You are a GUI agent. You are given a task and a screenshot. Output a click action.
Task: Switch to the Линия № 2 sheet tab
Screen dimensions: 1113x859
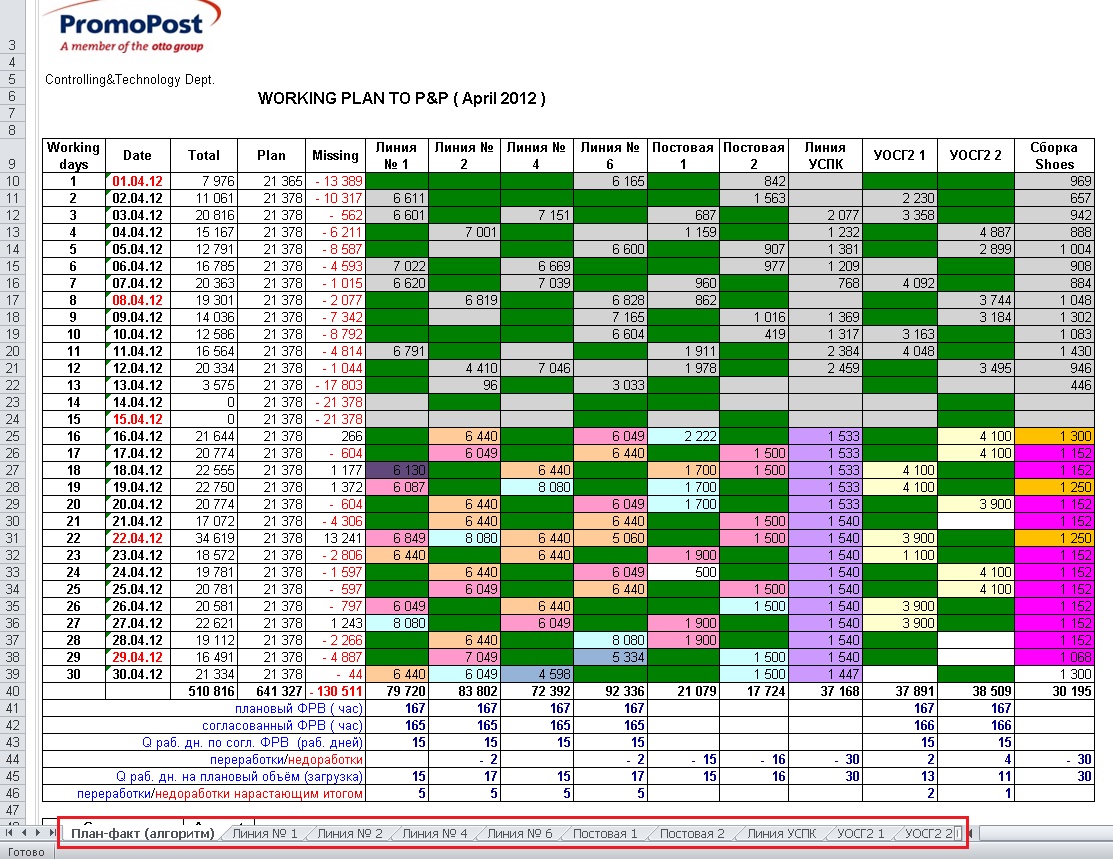click(350, 833)
